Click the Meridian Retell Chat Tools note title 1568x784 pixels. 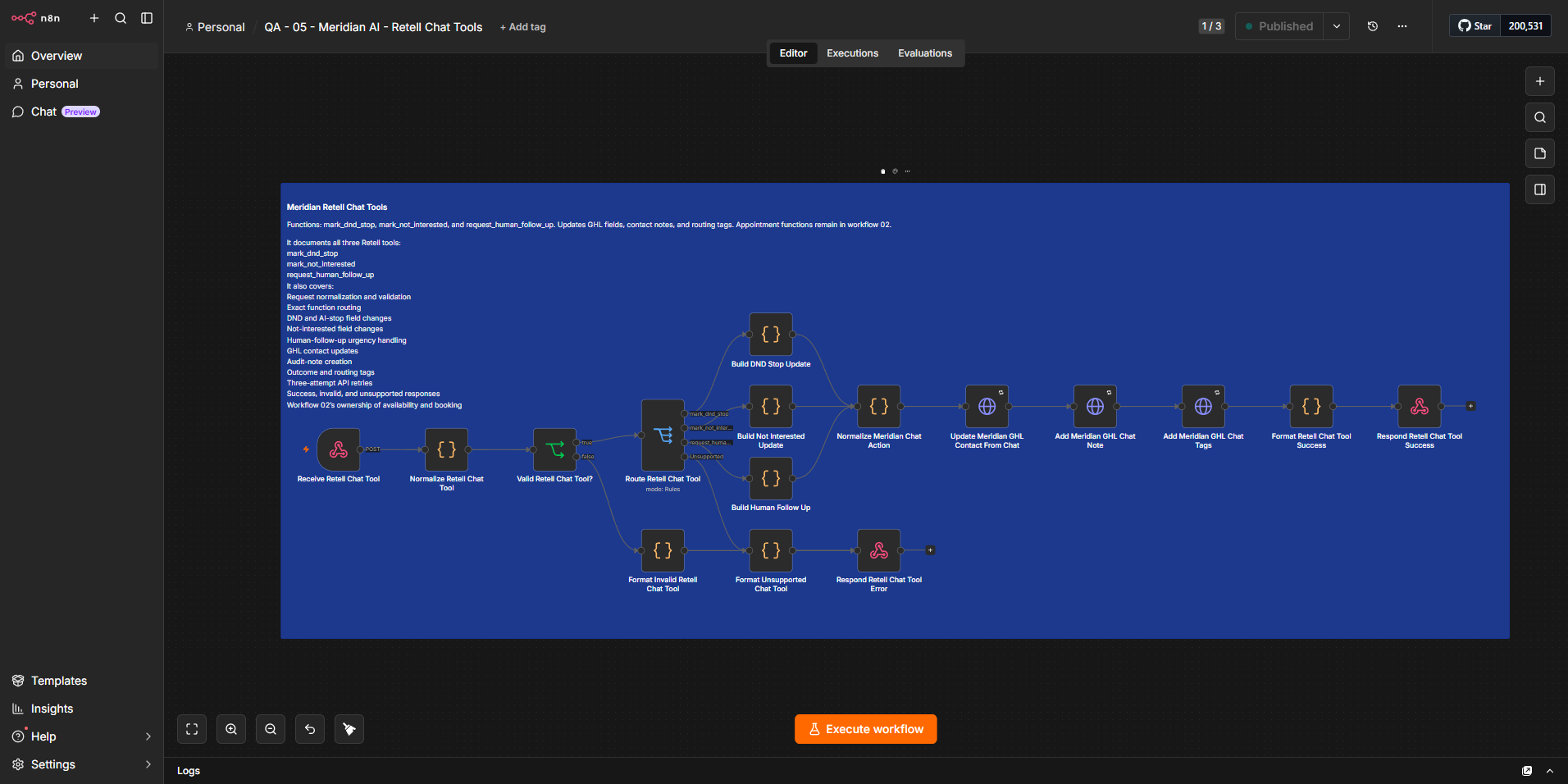pos(337,207)
